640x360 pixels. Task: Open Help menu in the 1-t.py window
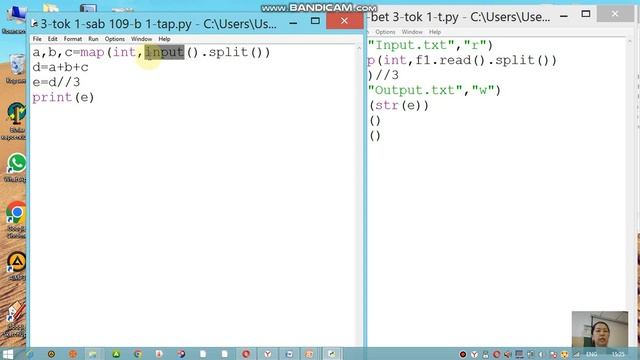(435, 32)
